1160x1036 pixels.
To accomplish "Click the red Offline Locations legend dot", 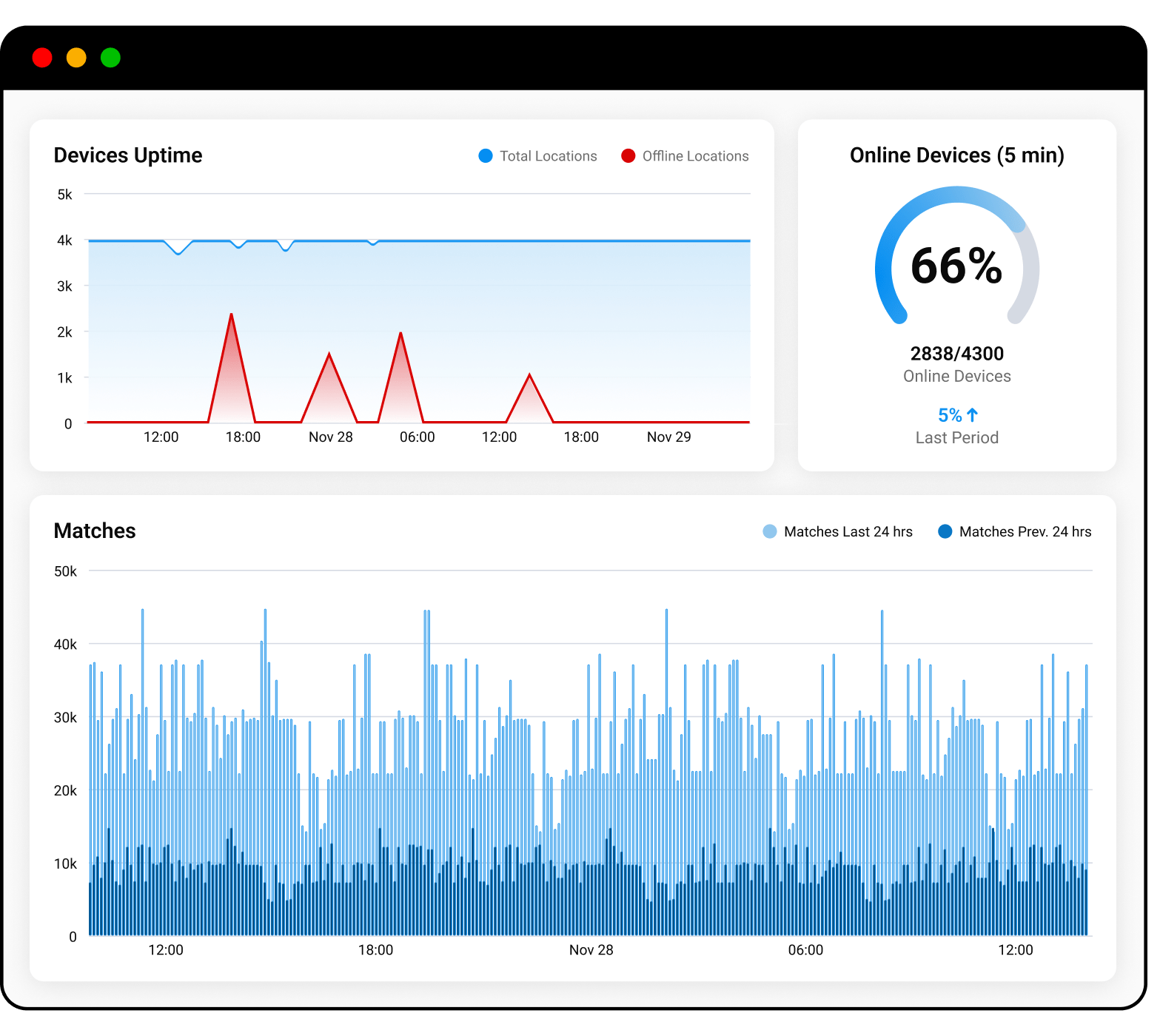I will click(628, 156).
